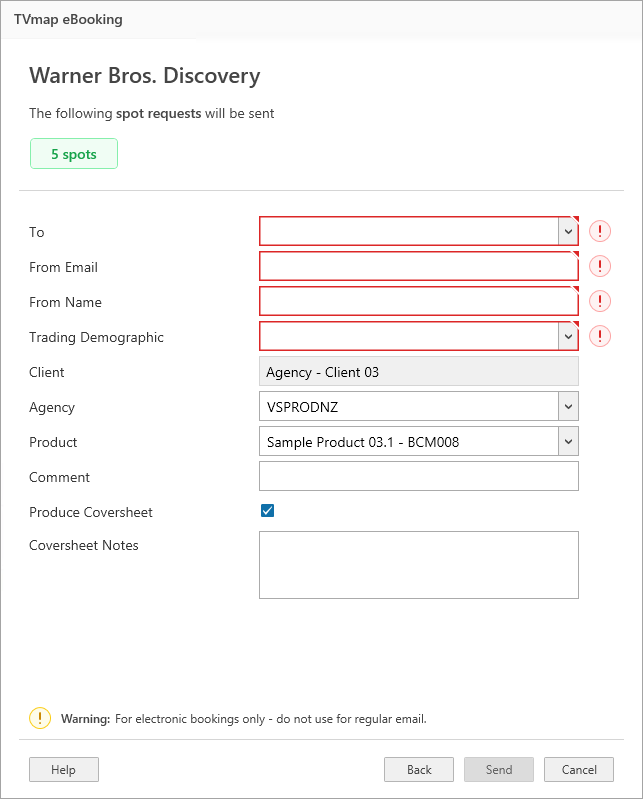Click the Warner Bros. Discovery heading
Viewport: 643px width, 799px height.
click(145, 76)
